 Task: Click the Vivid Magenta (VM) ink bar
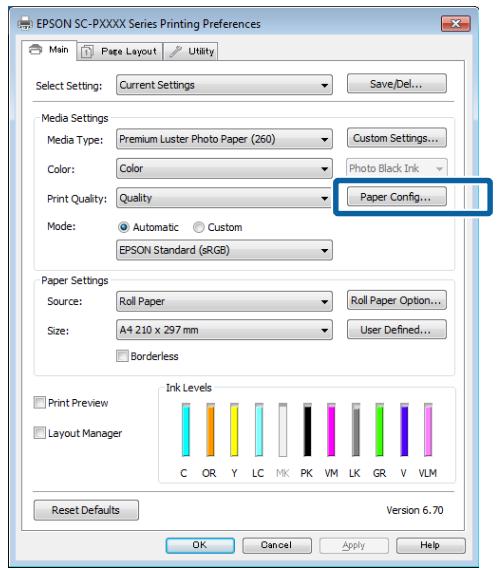click(331, 429)
